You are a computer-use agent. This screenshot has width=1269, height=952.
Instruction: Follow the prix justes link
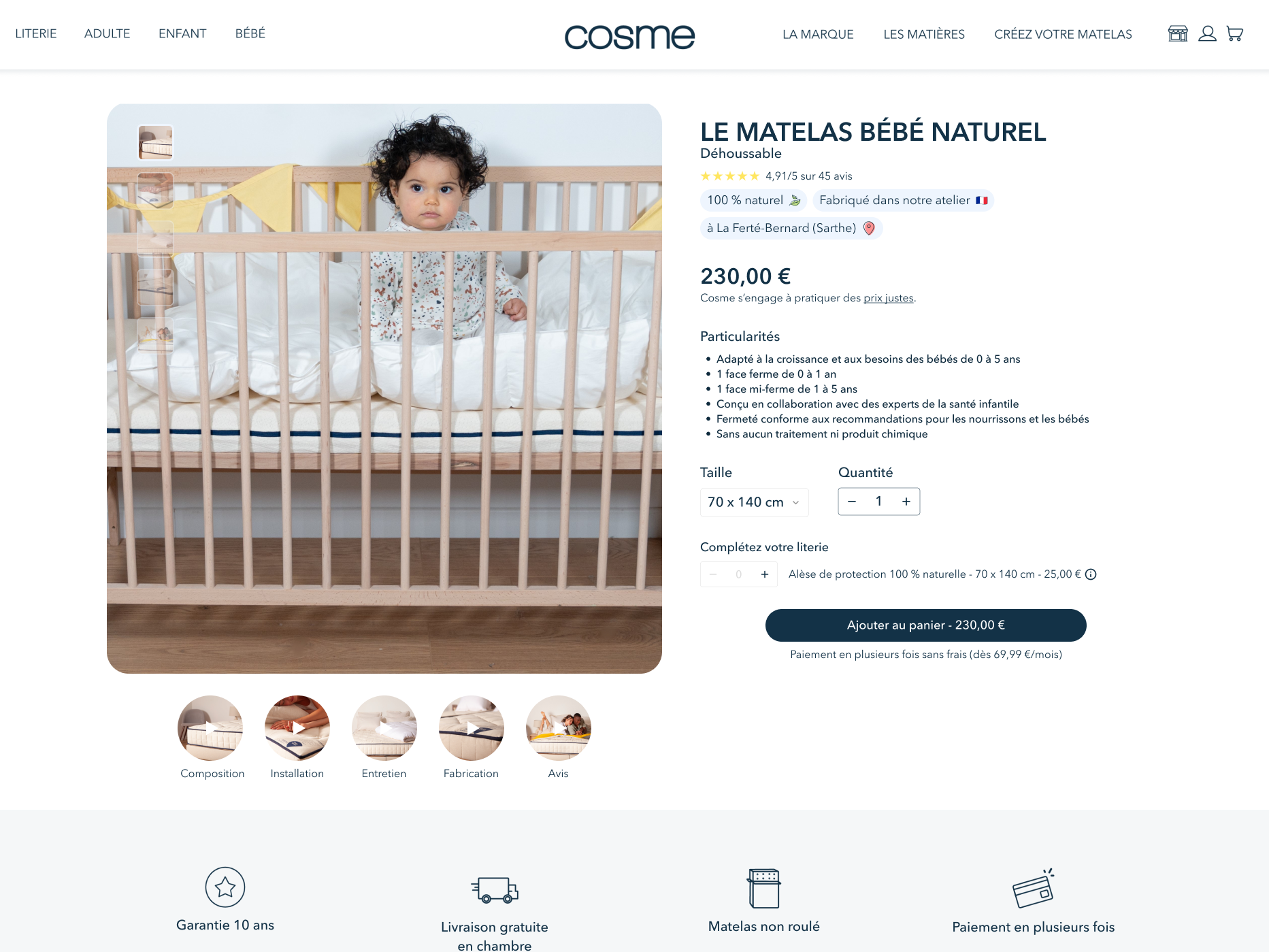pyautogui.click(x=889, y=298)
